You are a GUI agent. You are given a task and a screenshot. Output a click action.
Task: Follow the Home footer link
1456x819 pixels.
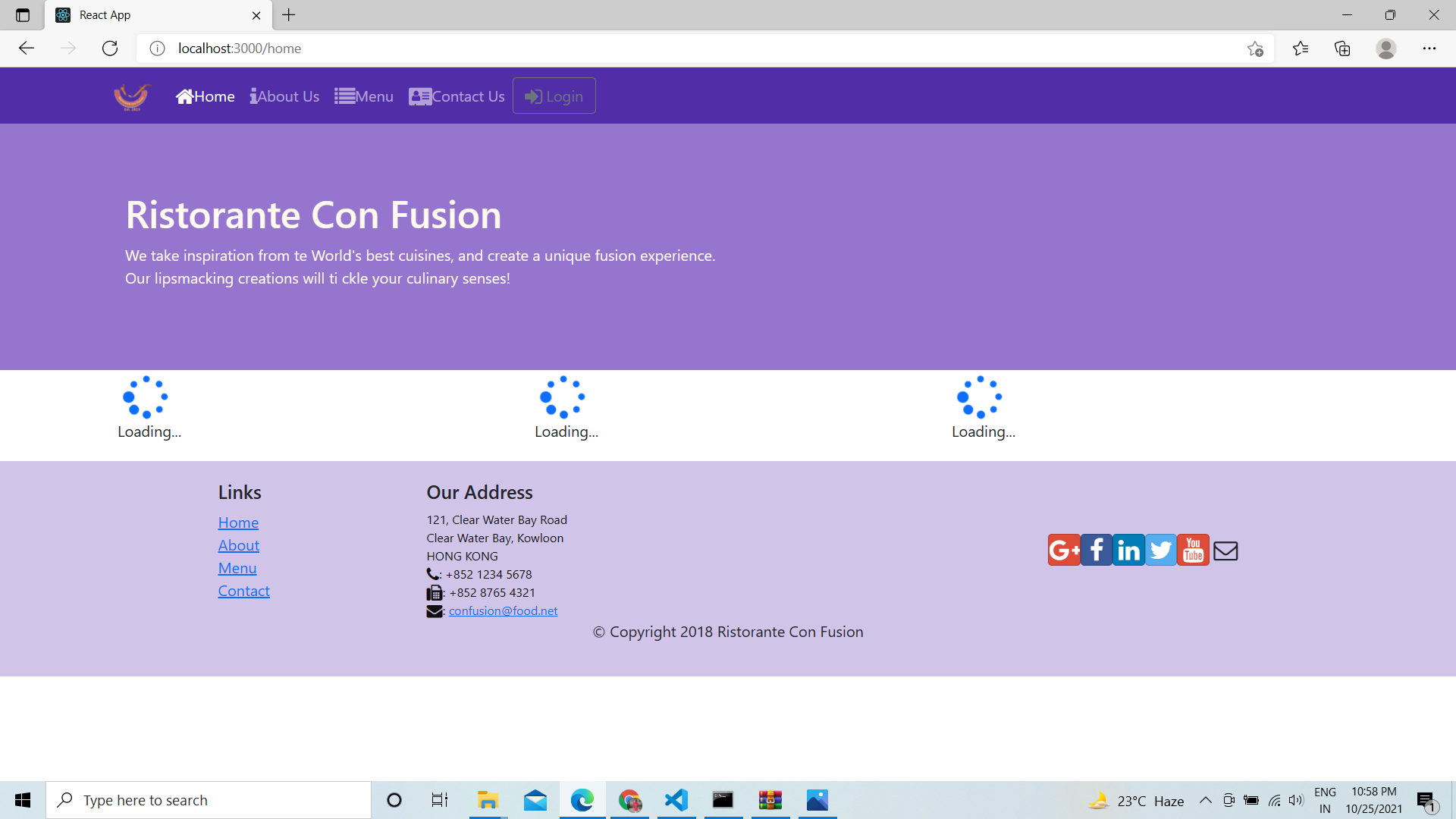tap(238, 522)
